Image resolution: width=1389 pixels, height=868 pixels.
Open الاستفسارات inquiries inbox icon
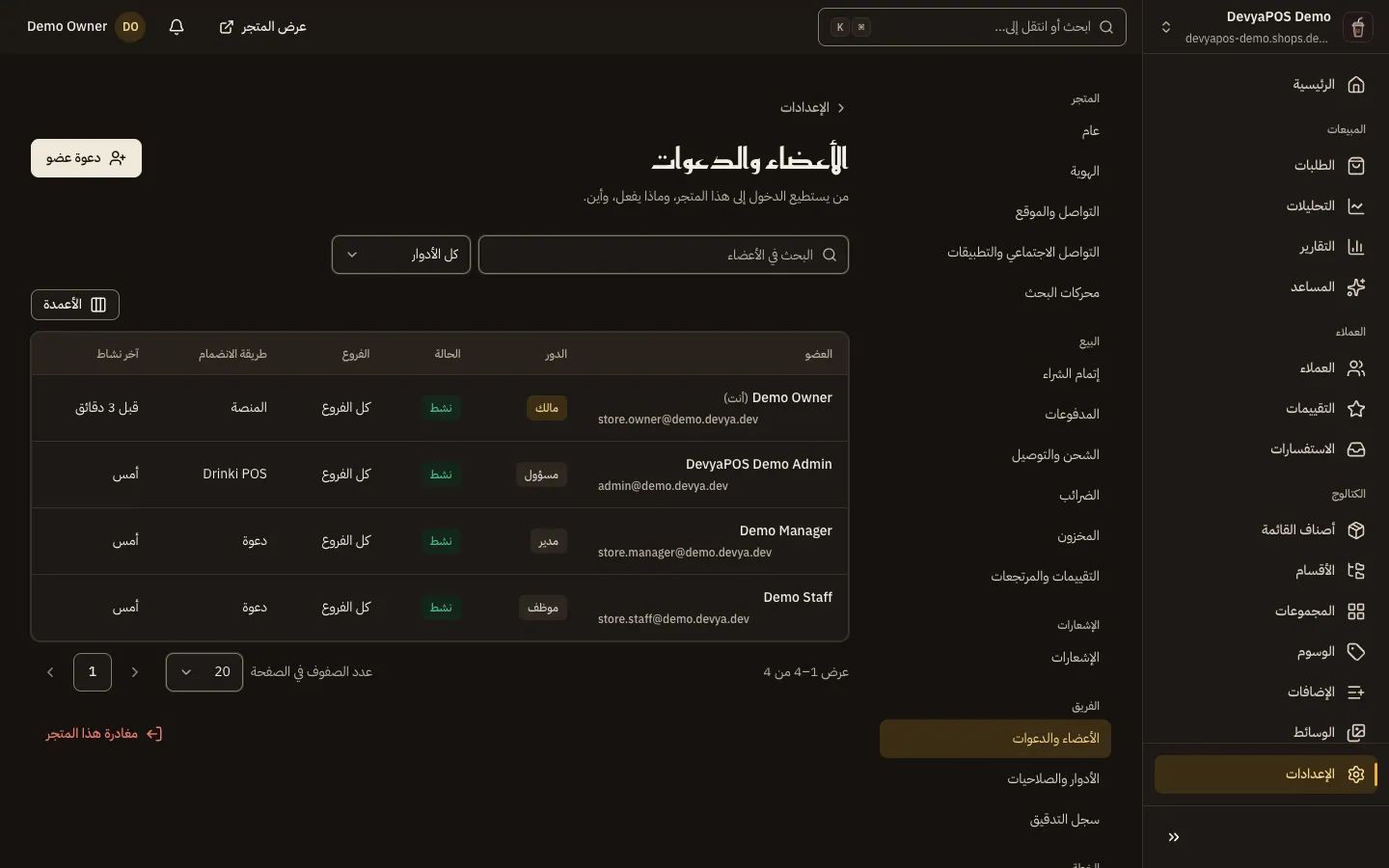(1355, 449)
